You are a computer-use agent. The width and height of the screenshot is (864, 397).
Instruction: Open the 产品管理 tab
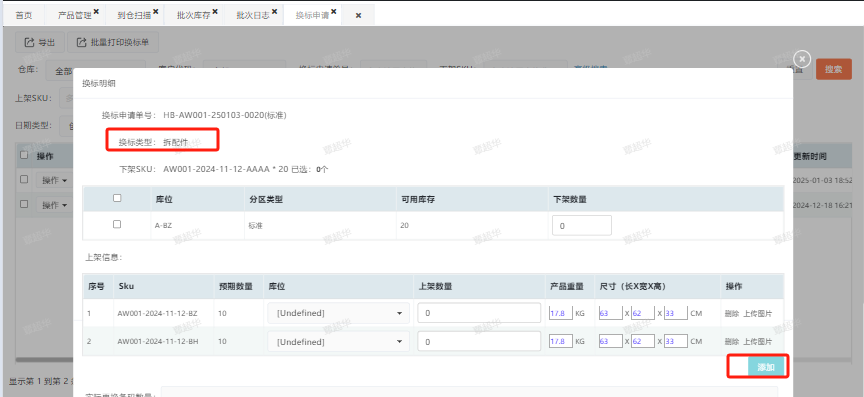click(75, 15)
